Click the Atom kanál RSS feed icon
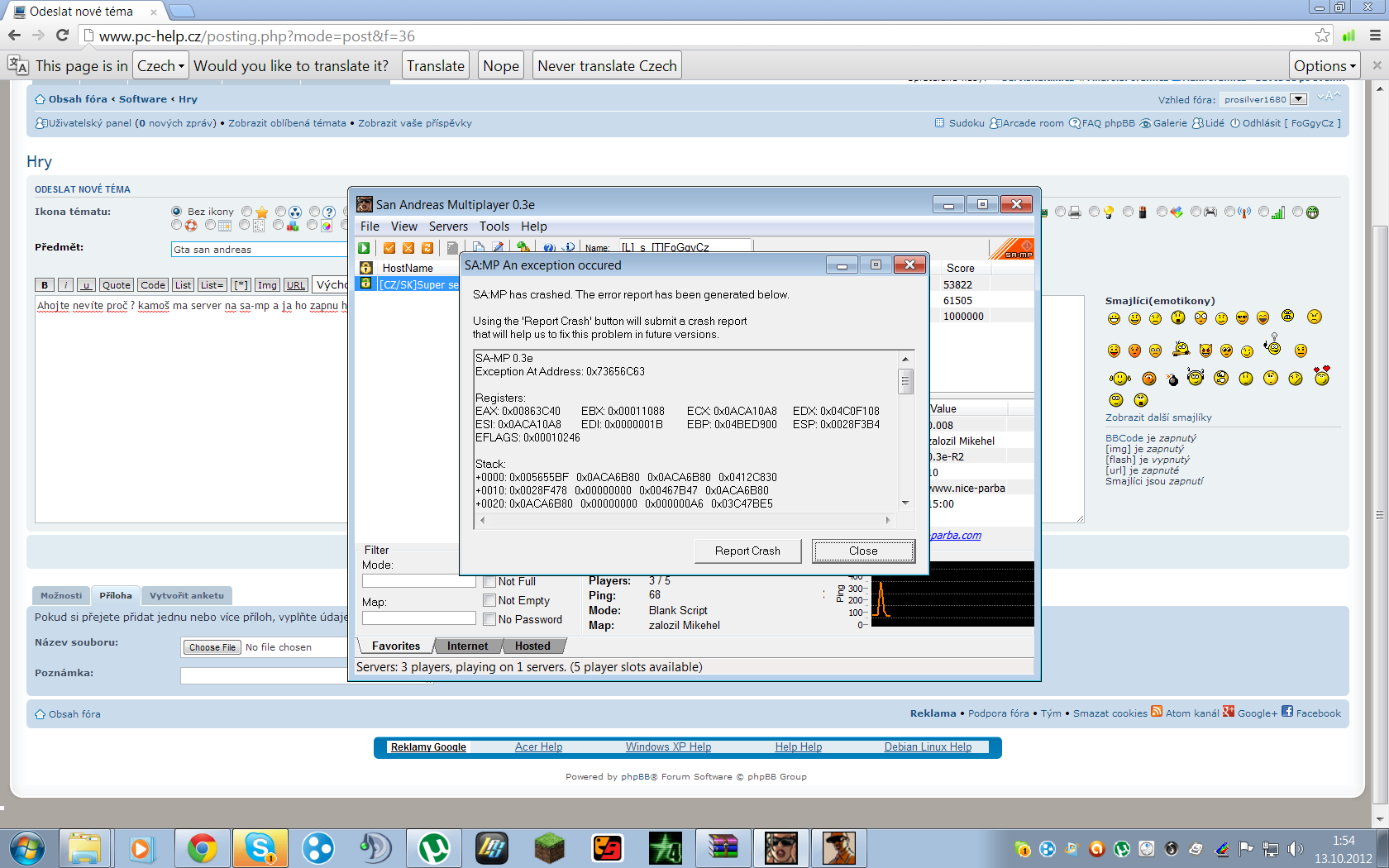Viewport: 1389px width, 868px height. click(x=1157, y=712)
